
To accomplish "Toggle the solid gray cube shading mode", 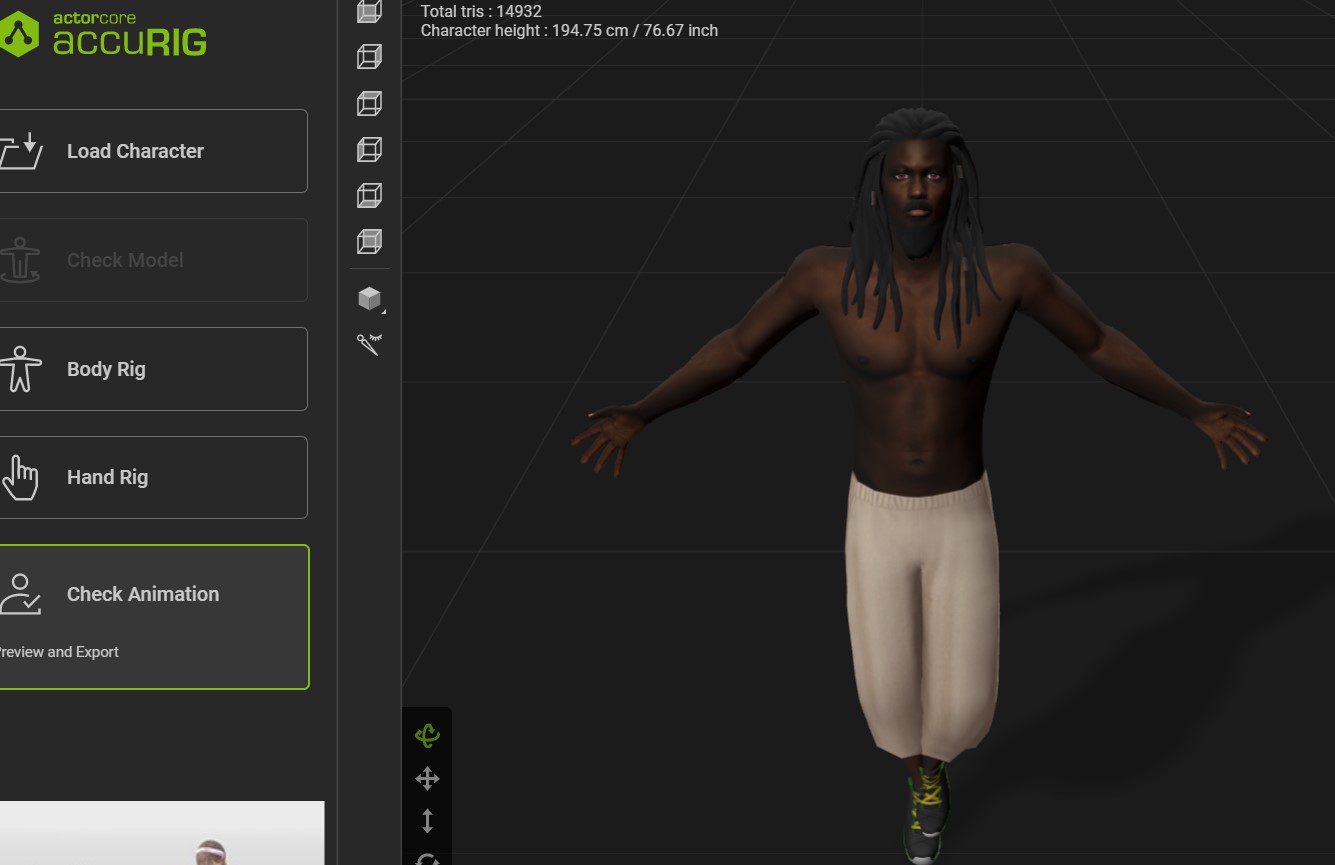I will click(x=369, y=298).
